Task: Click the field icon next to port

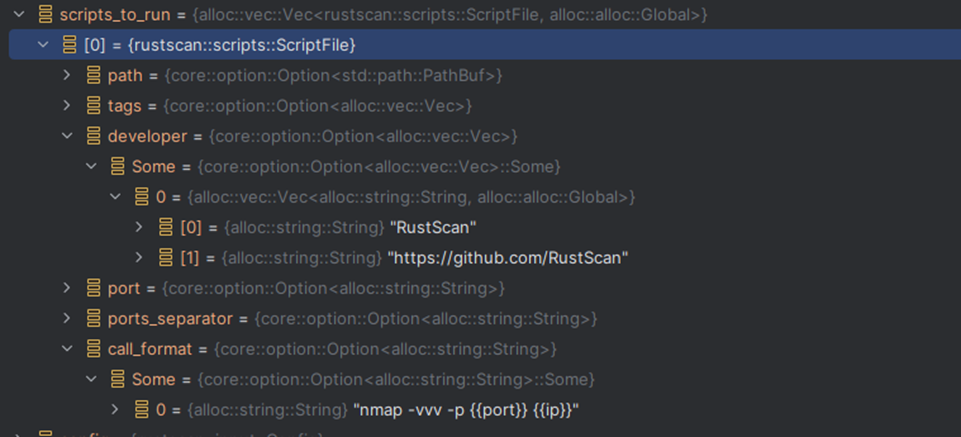Action: 93,288
